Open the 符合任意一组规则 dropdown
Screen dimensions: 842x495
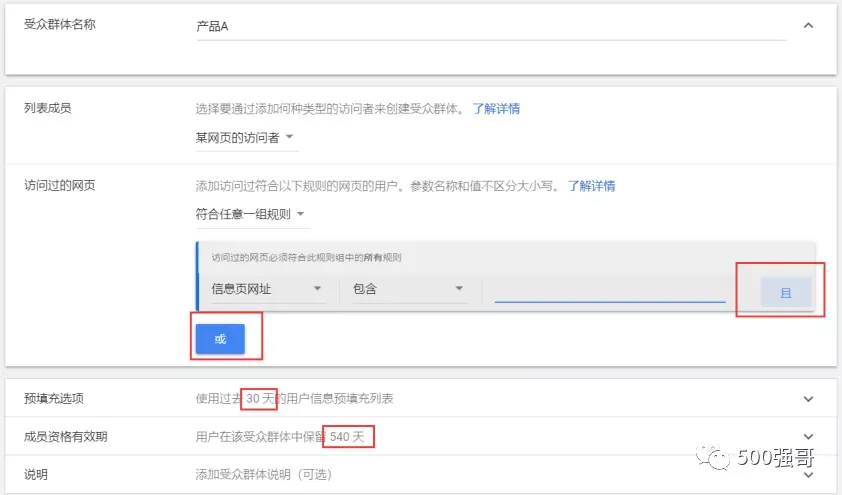click(251, 214)
